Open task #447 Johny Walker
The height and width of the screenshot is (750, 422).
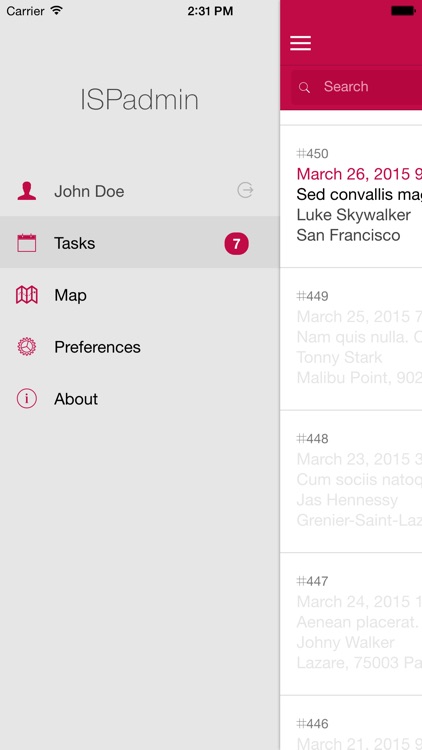pyautogui.click(x=351, y=624)
